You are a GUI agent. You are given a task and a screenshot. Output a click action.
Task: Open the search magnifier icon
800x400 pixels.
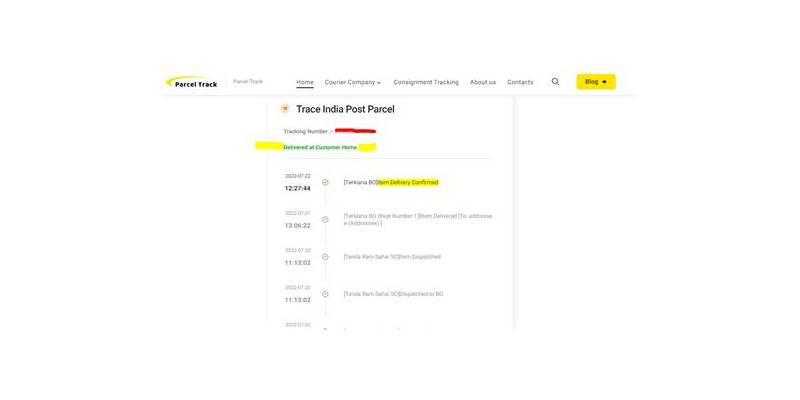[x=555, y=82]
